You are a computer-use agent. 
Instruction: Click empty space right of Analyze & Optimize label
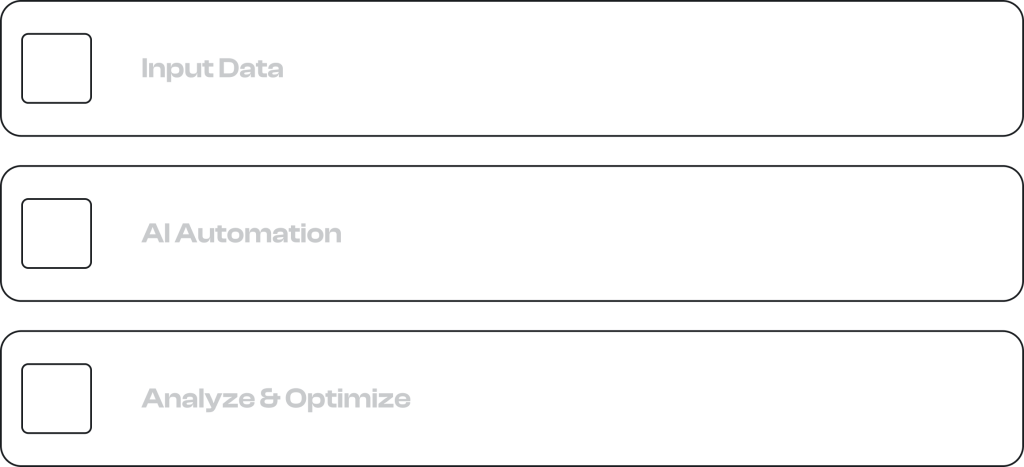(x=700, y=398)
